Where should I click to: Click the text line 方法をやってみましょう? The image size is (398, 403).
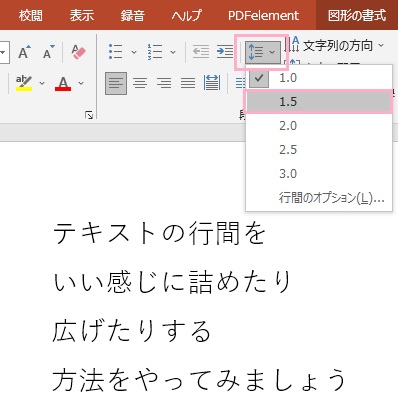point(199,380)
